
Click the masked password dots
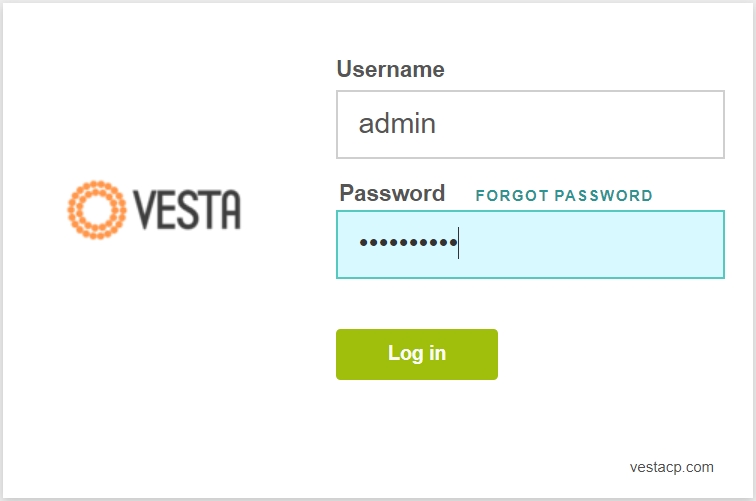408,243
